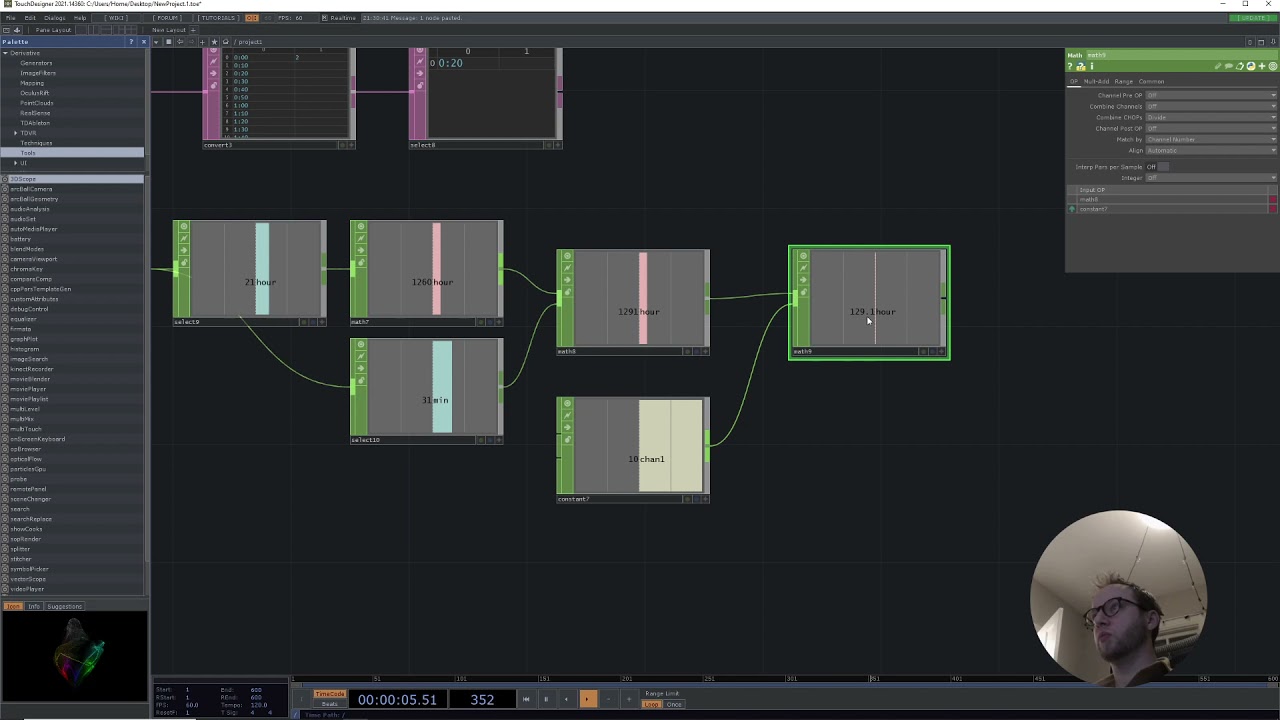Image resolution: width=1280 pixels, height=720 pixels.
Task: Switch to the Mult-Add parameter tab
Action: coord(1097,81)
